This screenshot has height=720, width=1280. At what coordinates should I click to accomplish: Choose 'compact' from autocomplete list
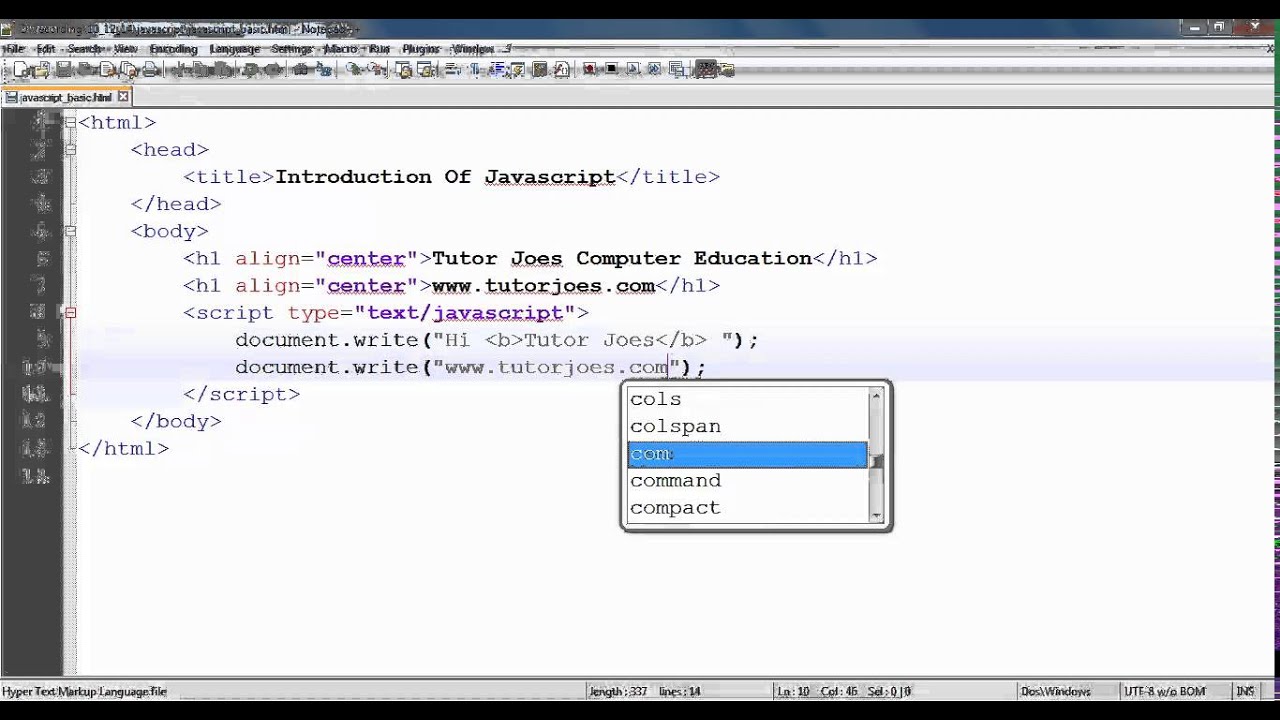[747, 508]
